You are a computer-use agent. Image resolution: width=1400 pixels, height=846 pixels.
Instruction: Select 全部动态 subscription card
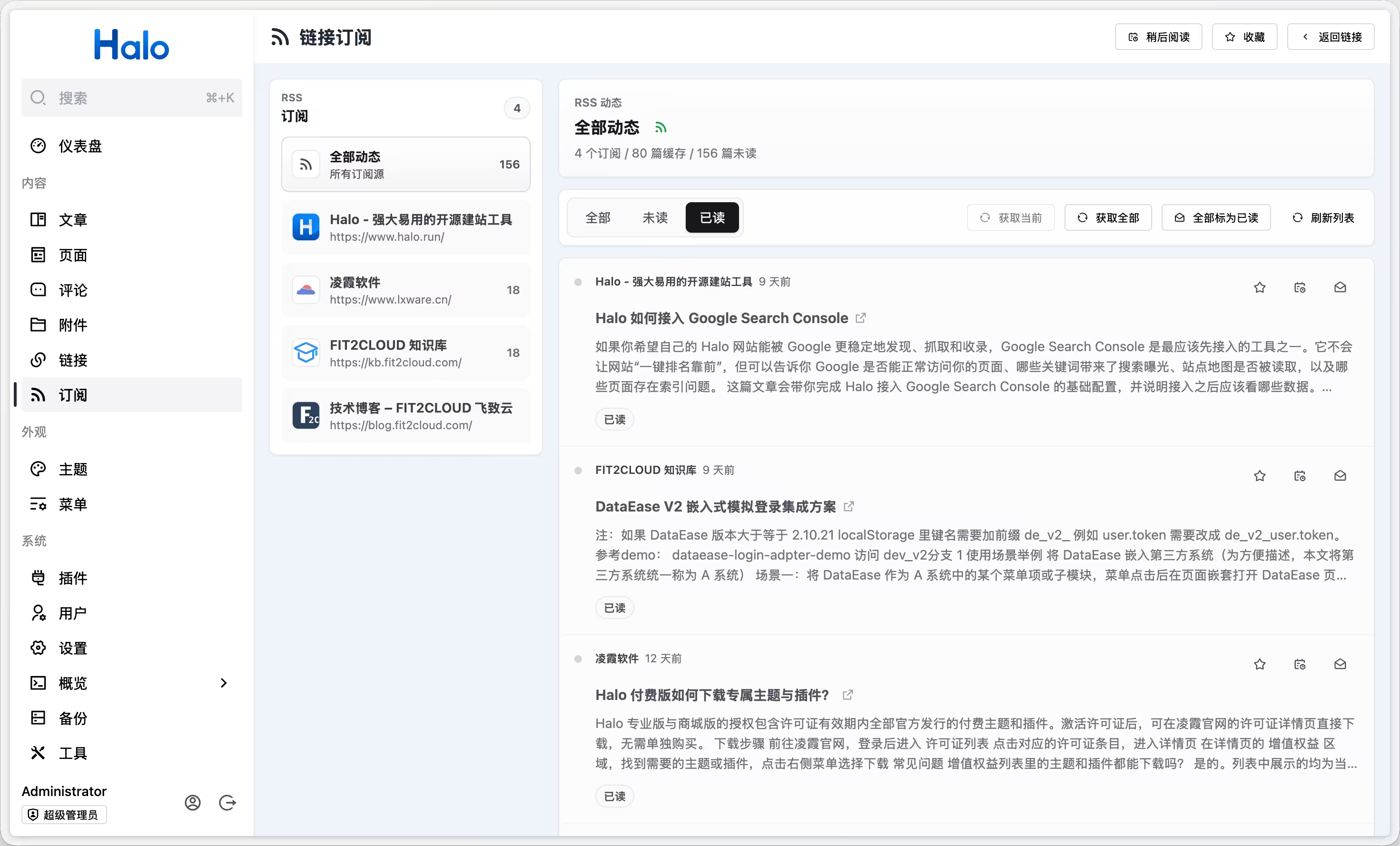[406, 164]
